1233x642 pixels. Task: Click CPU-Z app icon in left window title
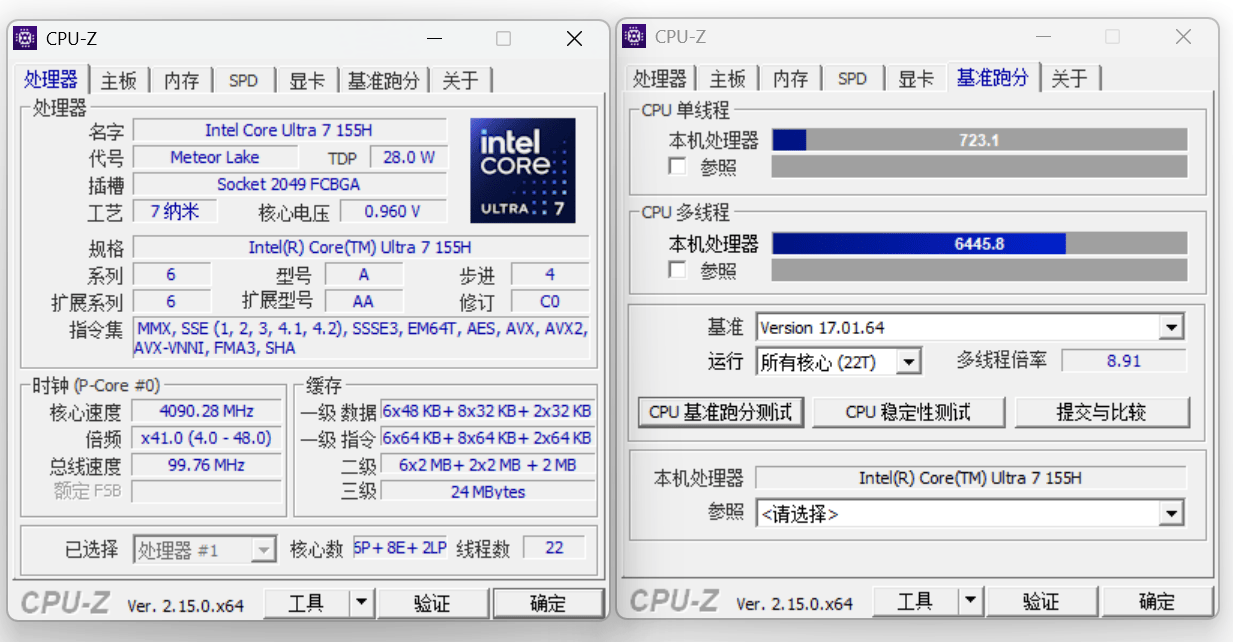(26, 39)
